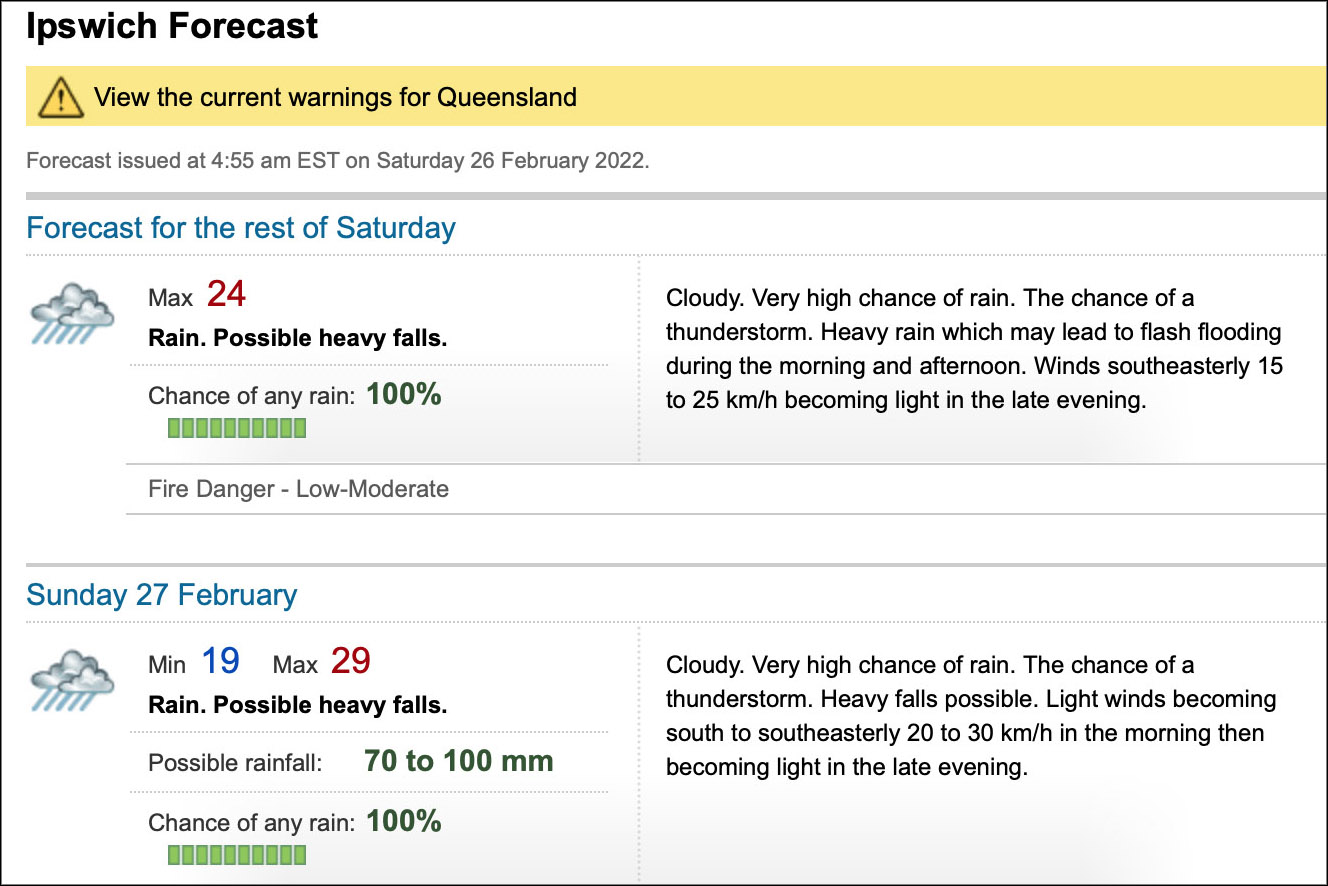1328x886 pixels.
Task: Click Sunday's 100% chance of rain value
Action: coord(403,822)
